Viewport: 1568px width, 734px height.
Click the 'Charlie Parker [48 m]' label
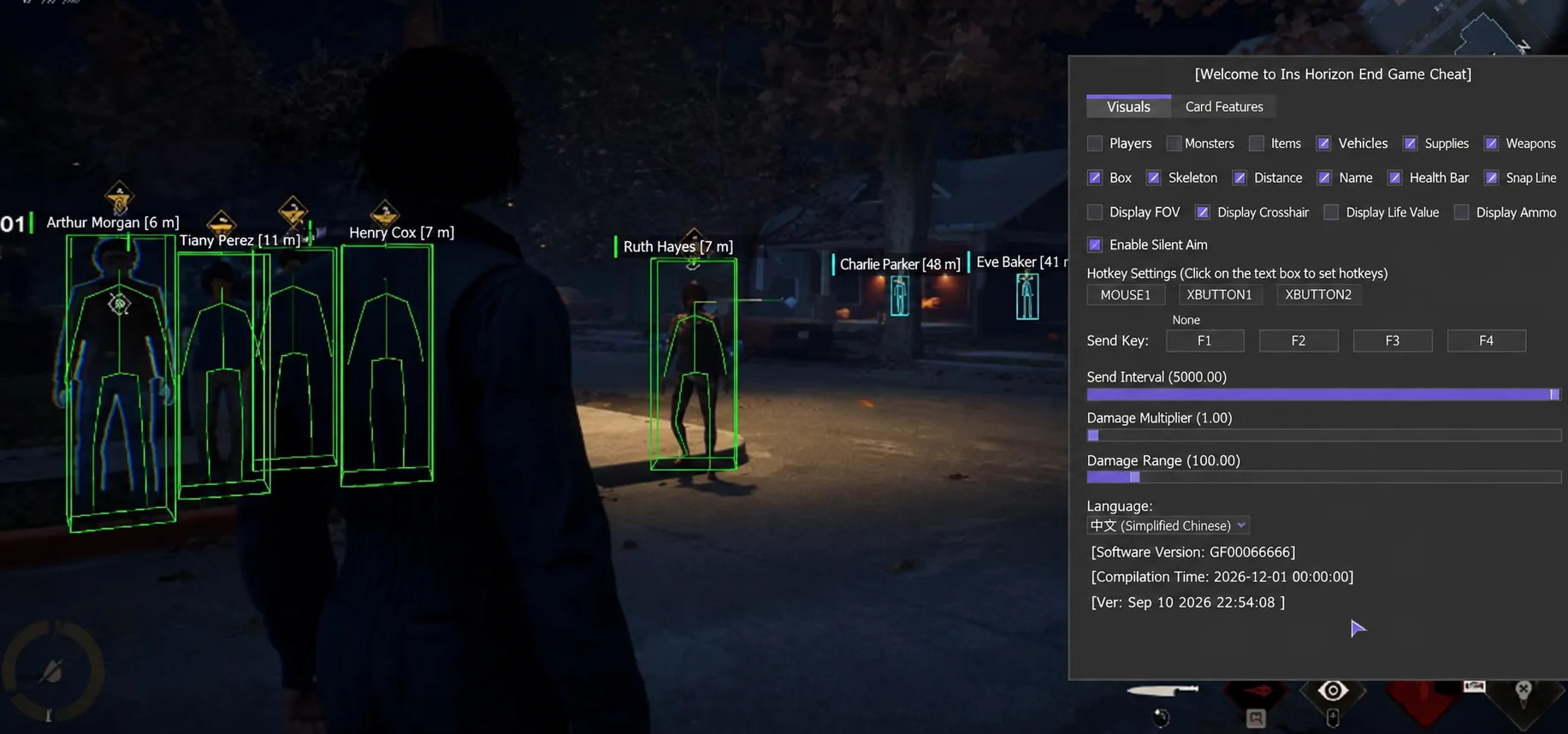[900, 264]
